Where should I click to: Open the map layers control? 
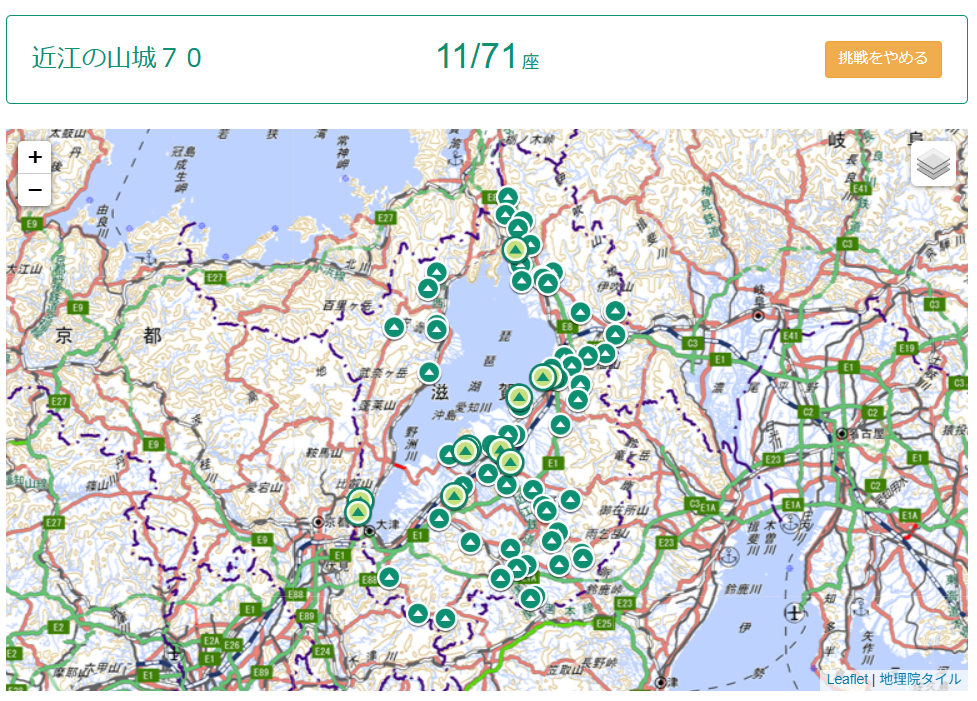click(x=933, y=164)
